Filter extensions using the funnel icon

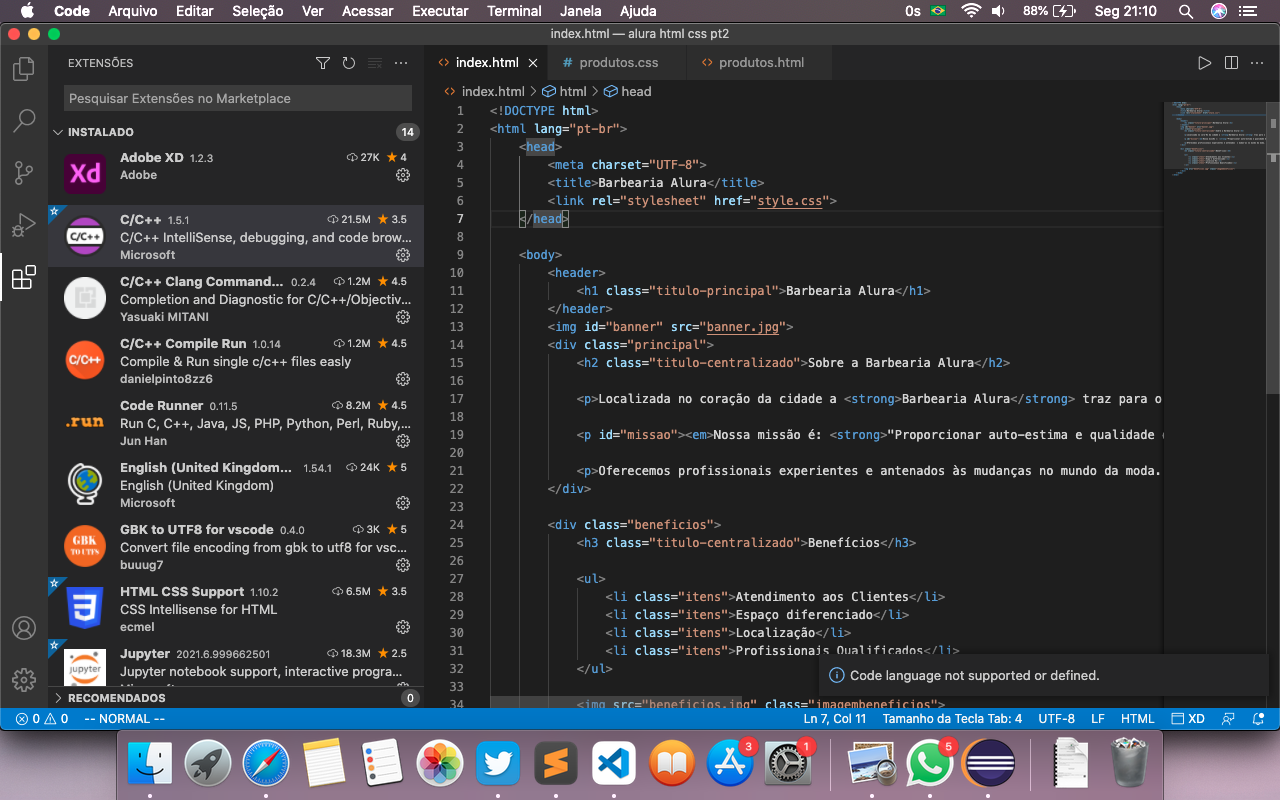(x=322, y=63)
